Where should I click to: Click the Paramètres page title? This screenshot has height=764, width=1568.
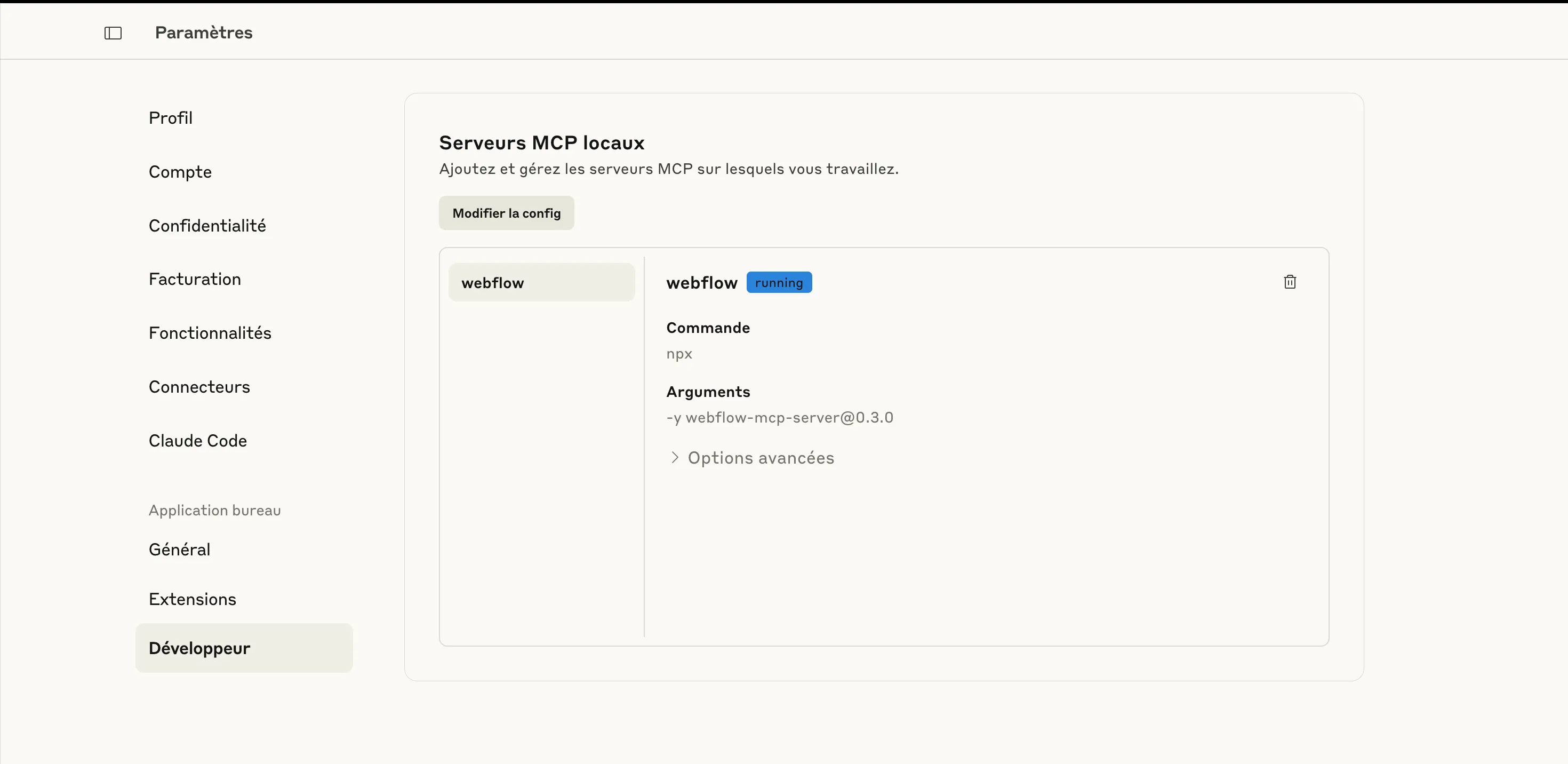click(203, 33)
